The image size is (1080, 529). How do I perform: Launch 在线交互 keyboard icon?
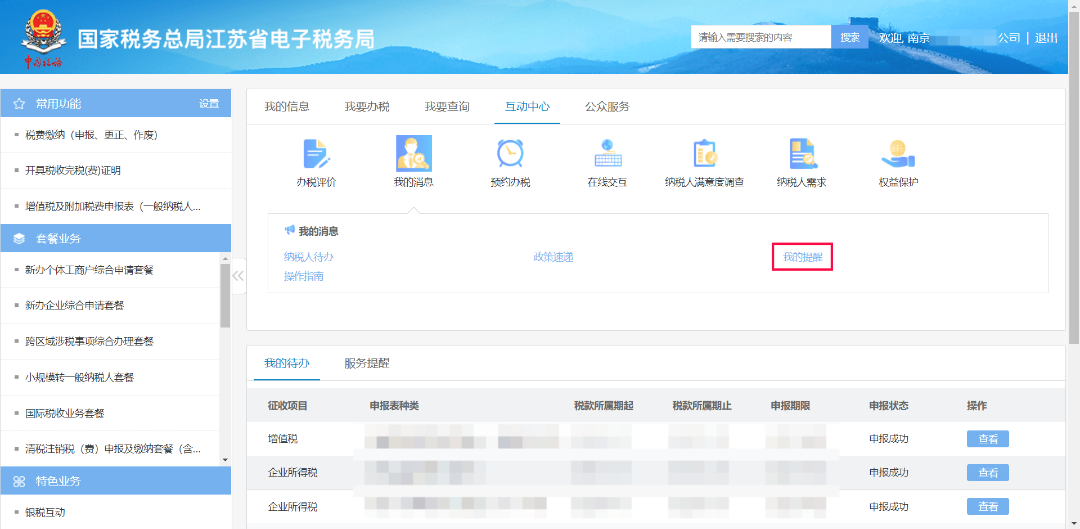pos(608,154)
